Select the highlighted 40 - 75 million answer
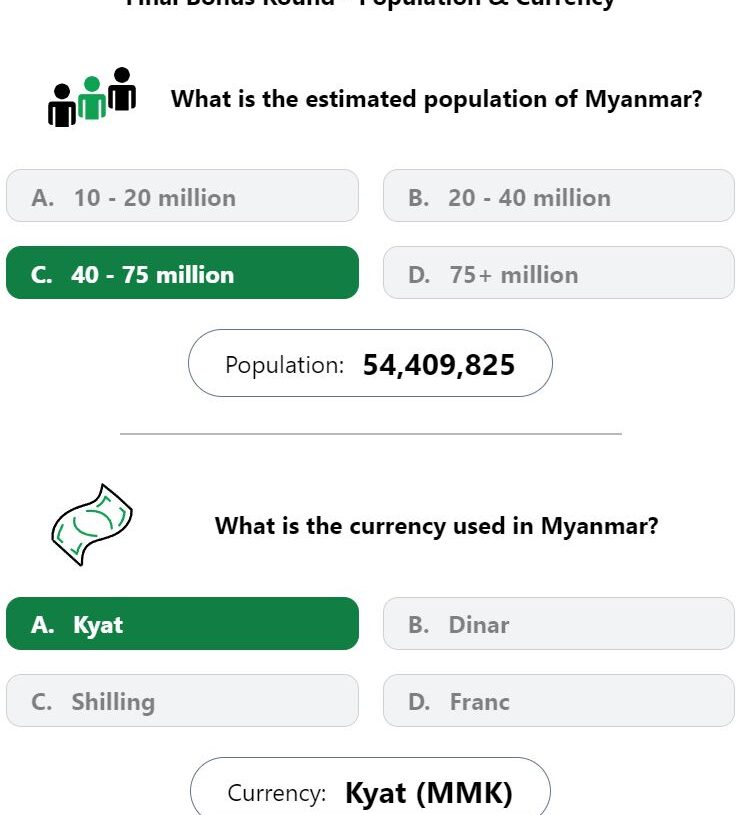This screenshot has width=747, height=815. click(x=182, y=273)
